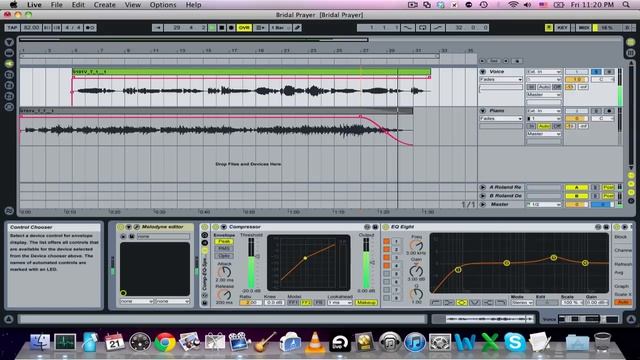Open the Master track 1/2 output dropdown
The image size is (640, 360).
544,204
